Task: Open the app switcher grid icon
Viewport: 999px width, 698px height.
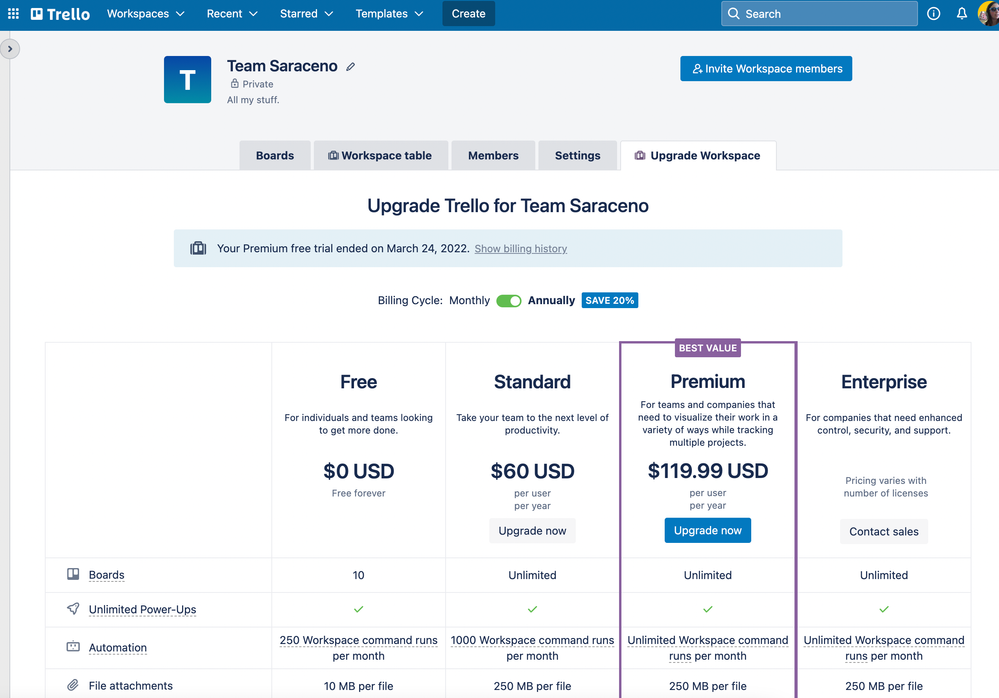Action: 13,13
